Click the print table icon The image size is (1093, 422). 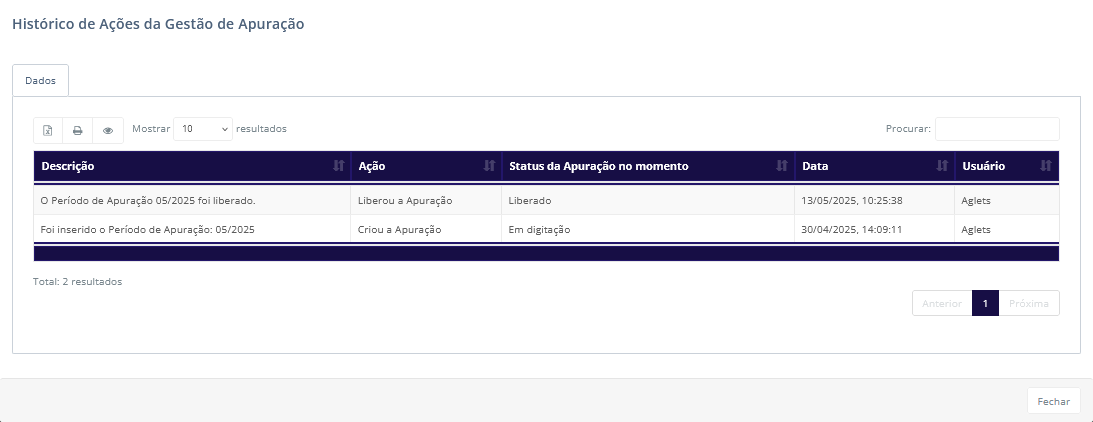pos(77,130)
